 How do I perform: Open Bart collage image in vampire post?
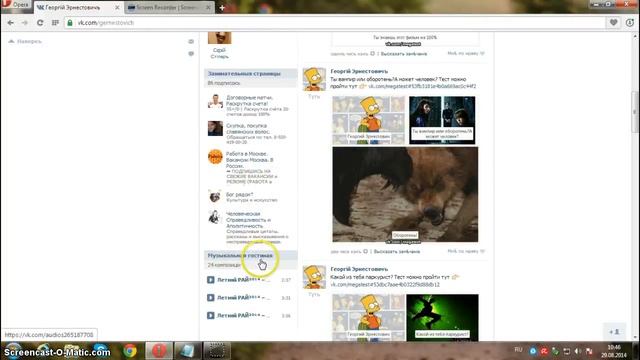369,120
